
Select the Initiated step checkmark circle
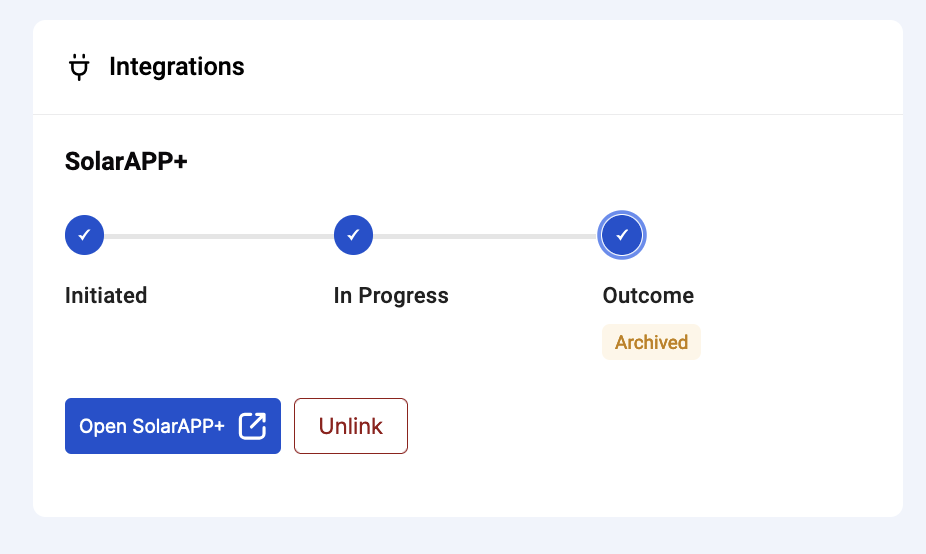[x=84, y=235]
